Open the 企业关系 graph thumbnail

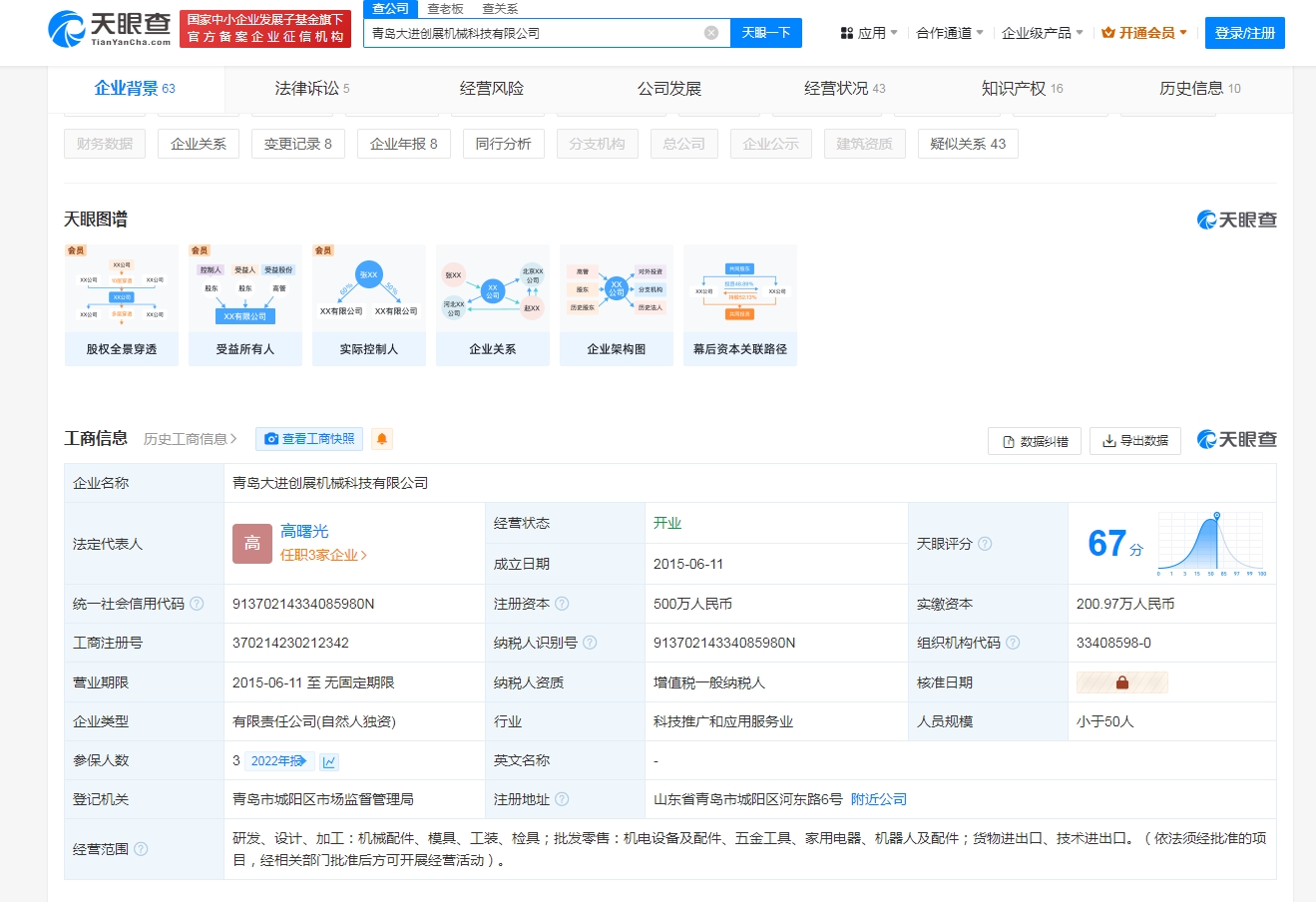(493, 305)
